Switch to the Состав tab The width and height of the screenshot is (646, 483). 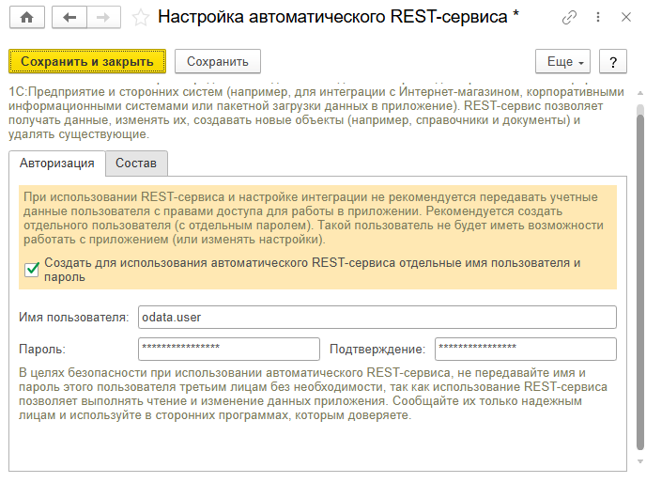click(x=136, y=163)
